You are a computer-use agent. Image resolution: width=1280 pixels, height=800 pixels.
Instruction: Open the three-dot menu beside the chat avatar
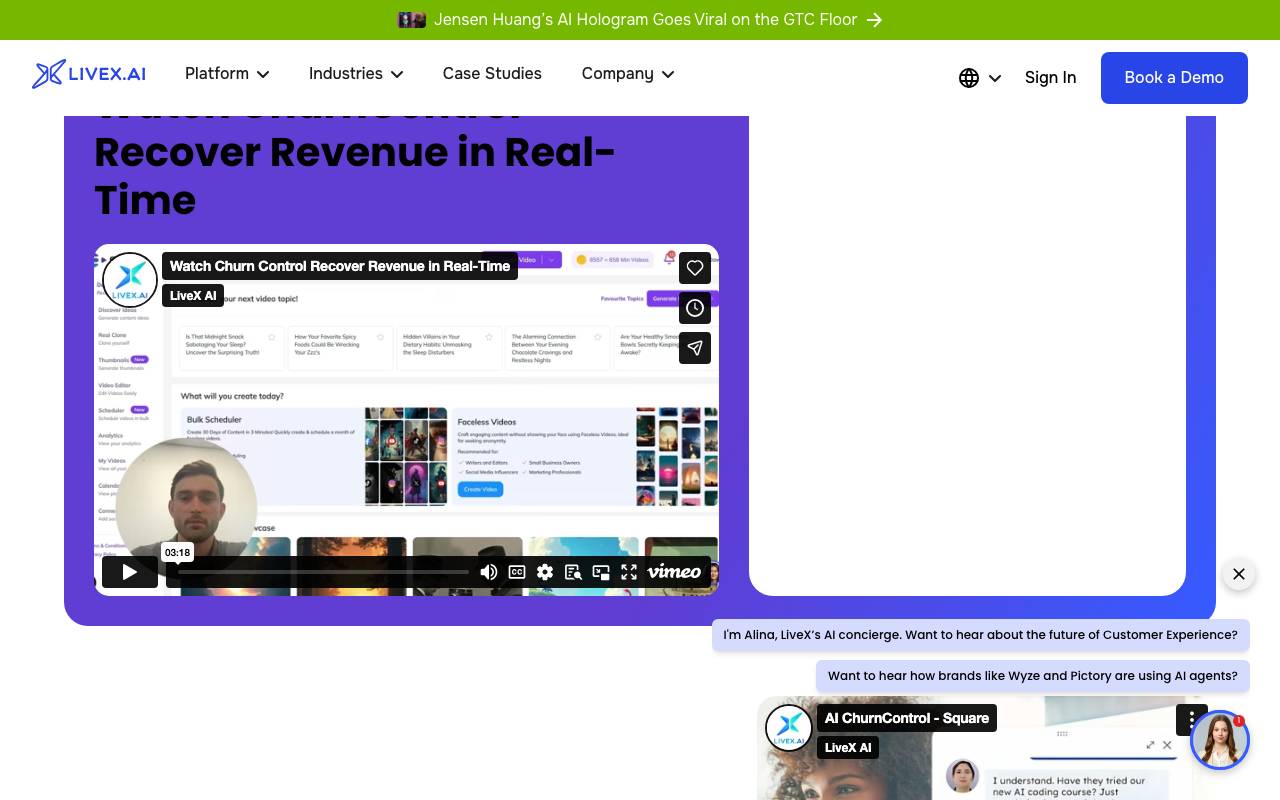pyautogui.click(x=1191, y=720)
